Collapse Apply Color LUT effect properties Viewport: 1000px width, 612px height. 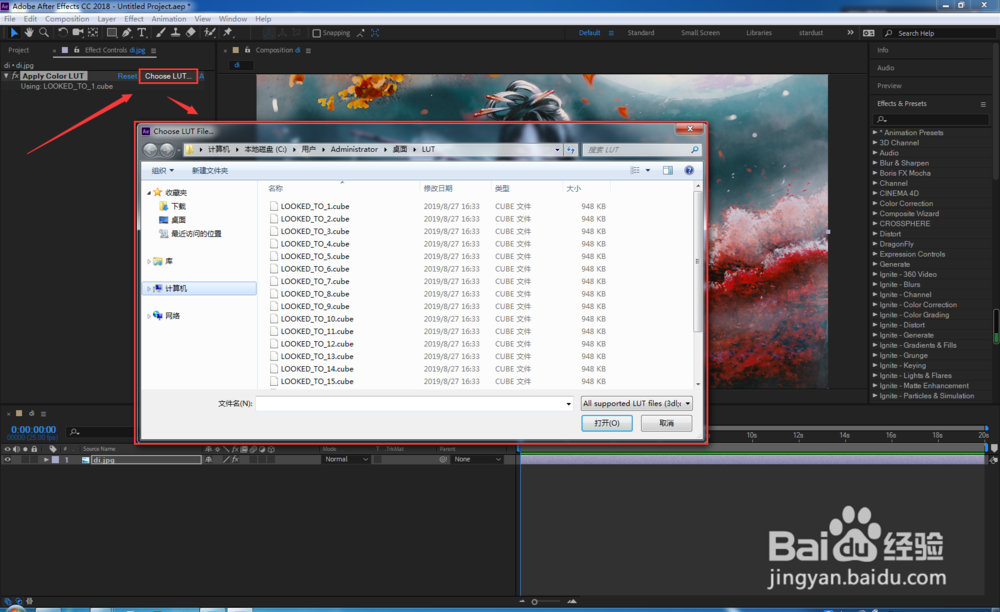pyautogui.click(x=6, y=76)
